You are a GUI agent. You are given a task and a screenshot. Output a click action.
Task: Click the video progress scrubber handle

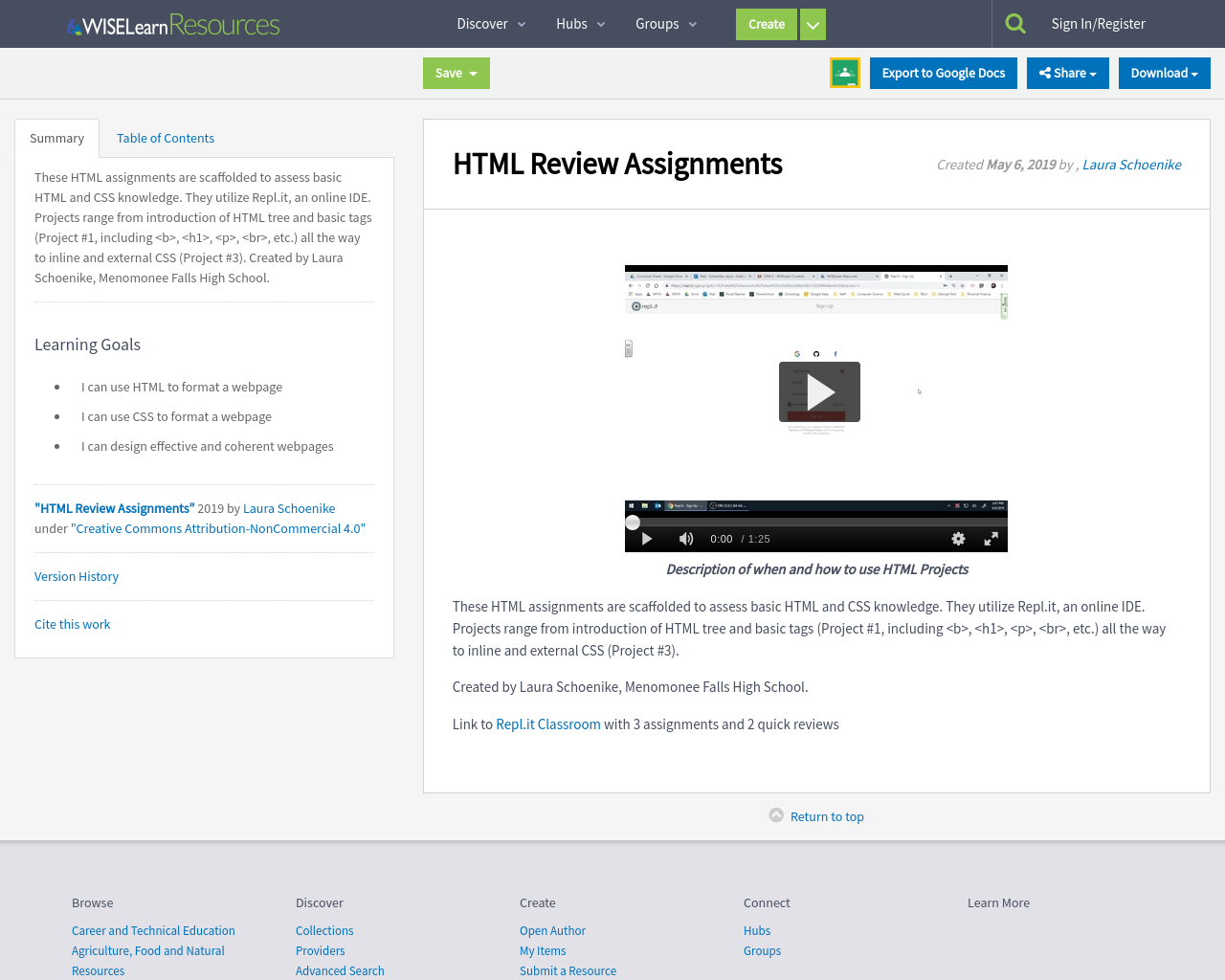pyautogui.click(x=633, y=523)
